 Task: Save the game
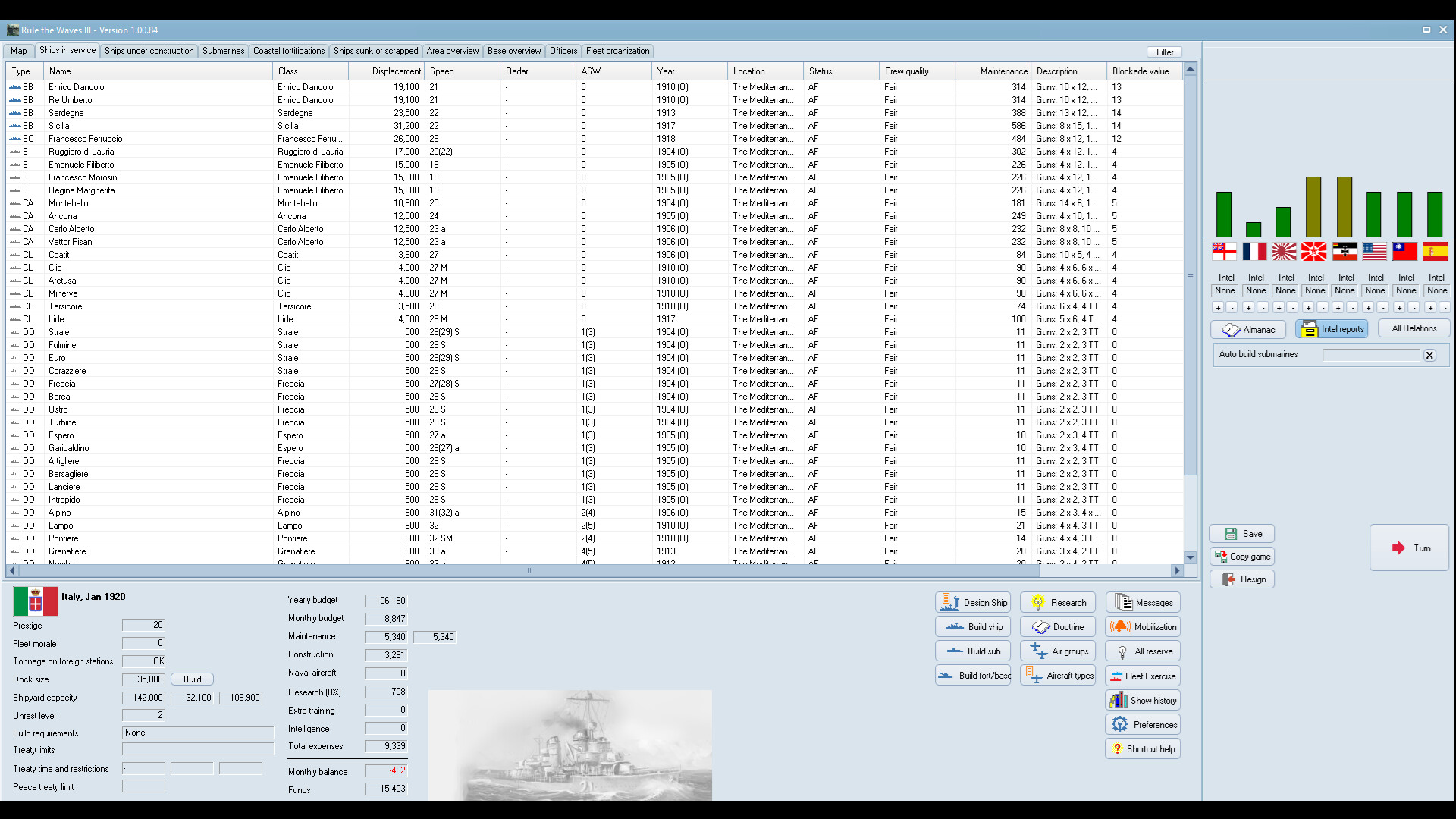[1242, 534]
